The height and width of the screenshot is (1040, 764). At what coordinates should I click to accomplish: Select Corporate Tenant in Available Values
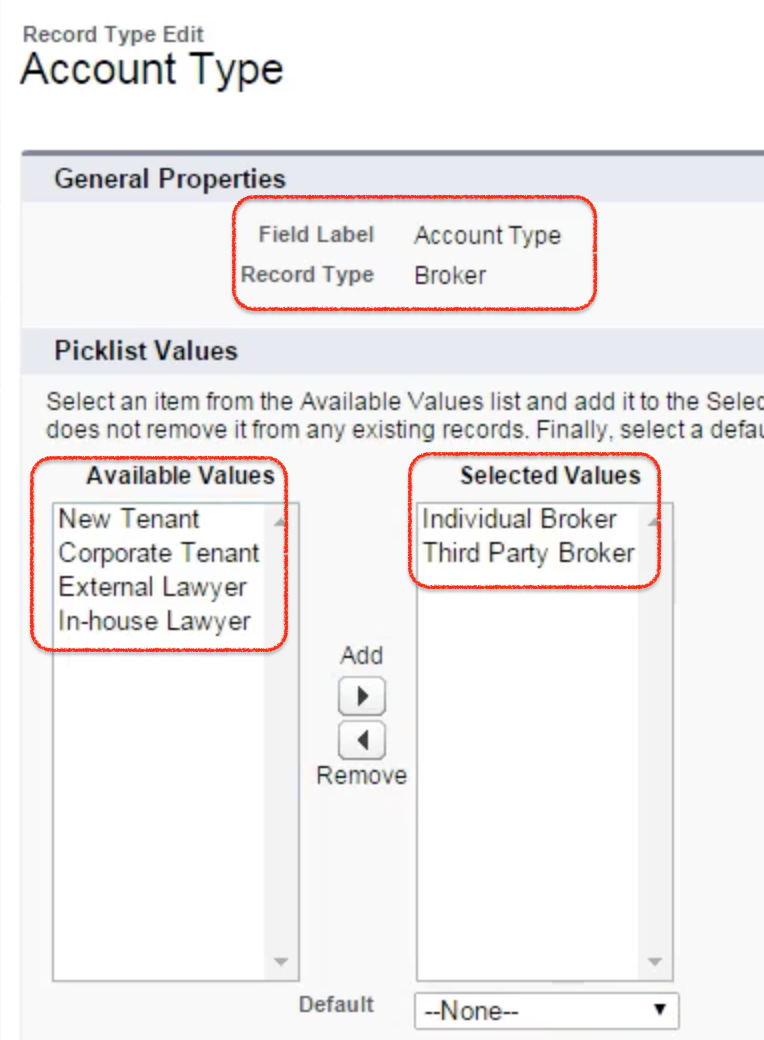coord(160,553)
